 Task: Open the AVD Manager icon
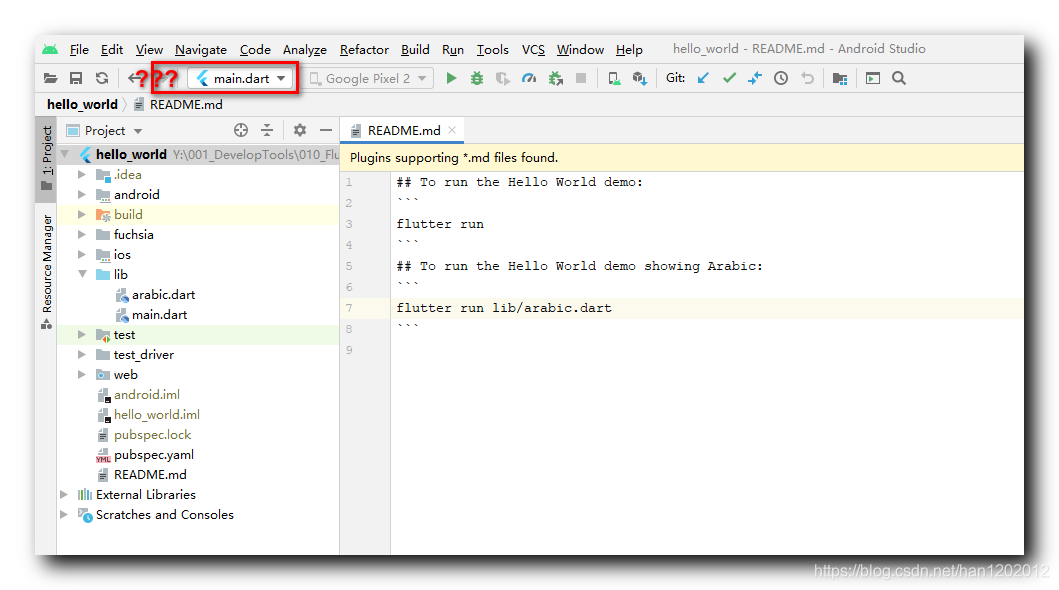(x=614, y=78)
